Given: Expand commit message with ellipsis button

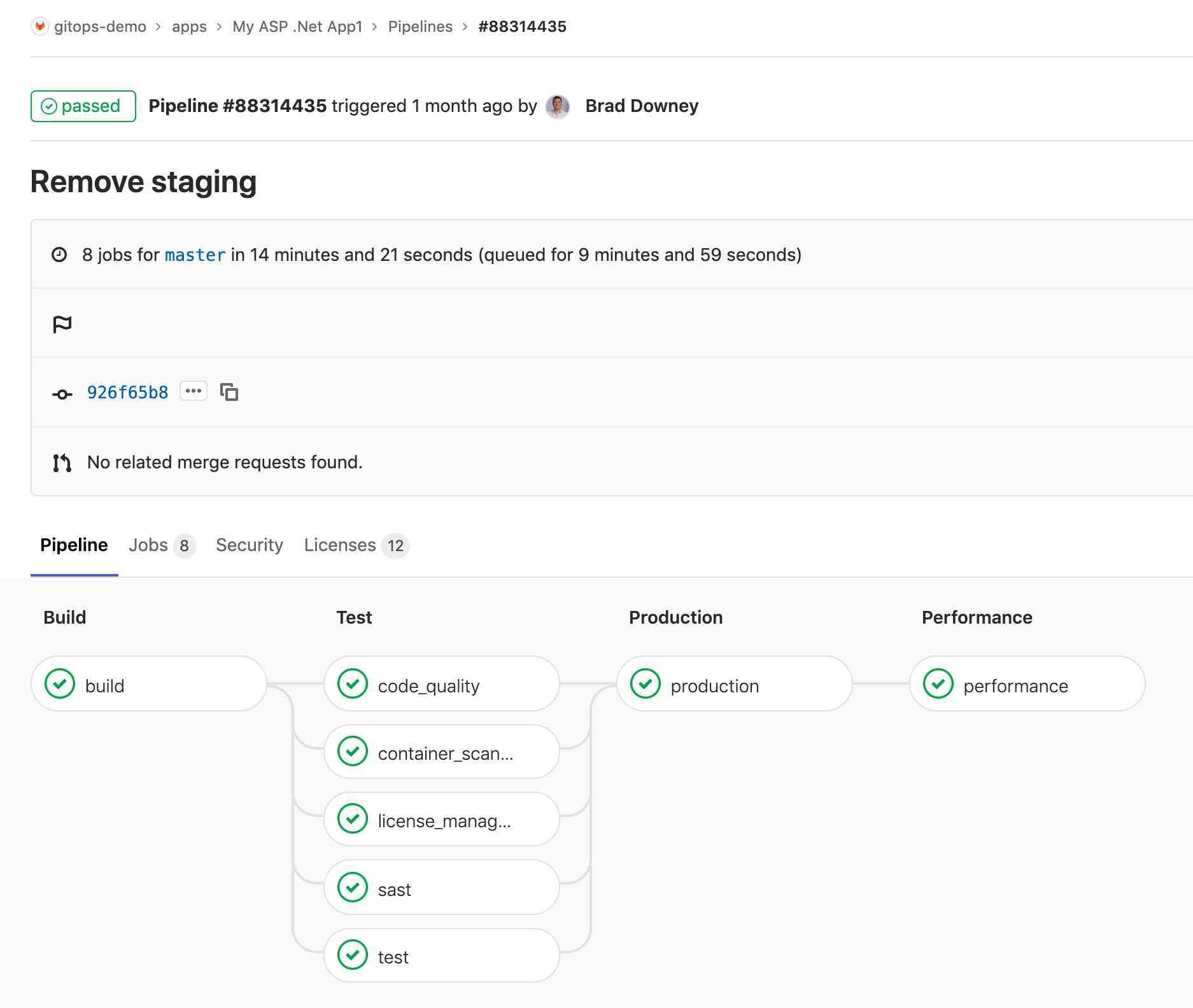Looking at the screenshot, I should click(x=194, y=391).
